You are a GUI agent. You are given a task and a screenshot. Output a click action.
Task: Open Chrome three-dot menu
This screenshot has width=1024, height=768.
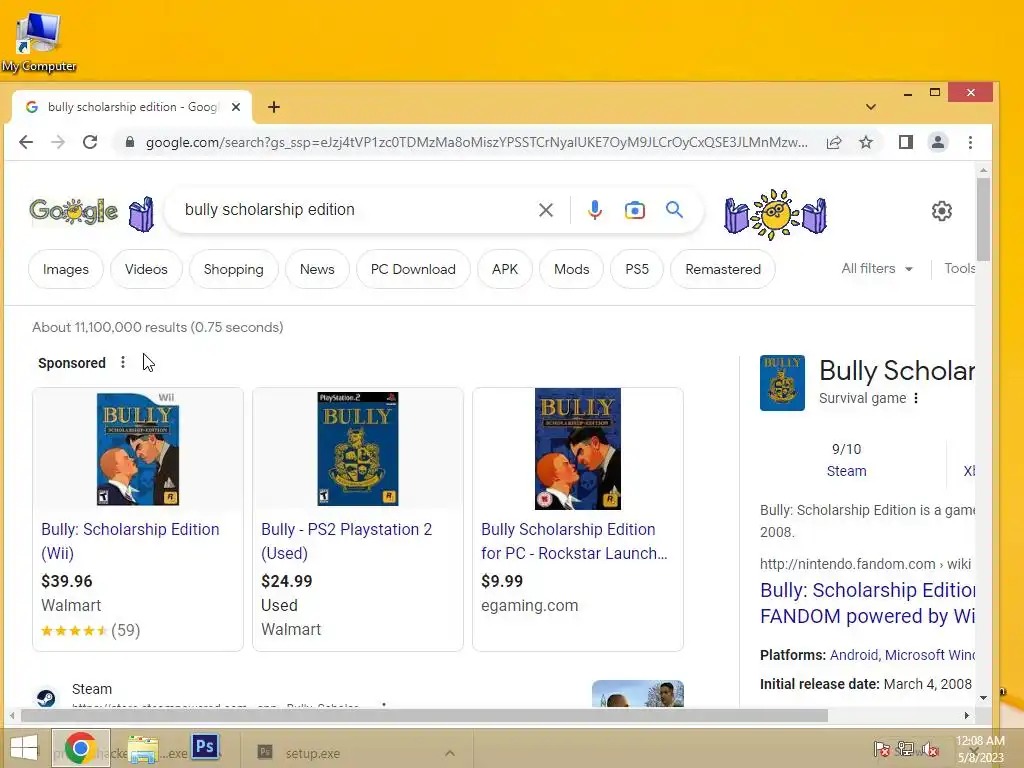pyautogui.click(x=970, y=142)
